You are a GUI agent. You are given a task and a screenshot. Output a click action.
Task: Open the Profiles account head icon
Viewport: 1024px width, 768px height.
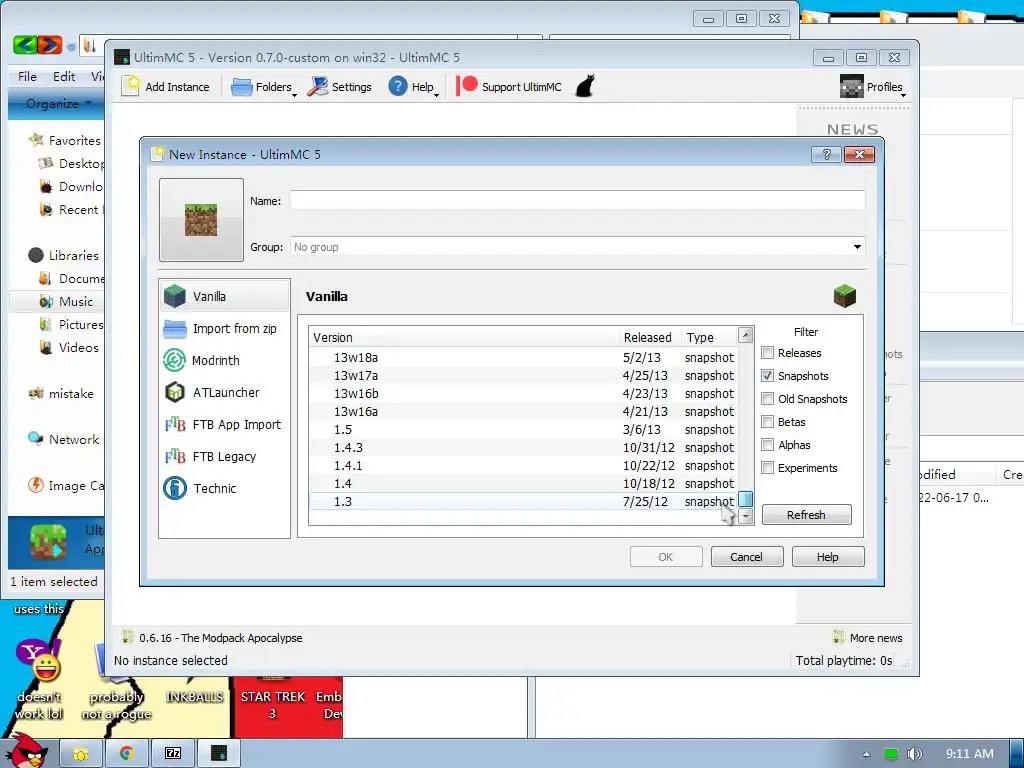pos(852,86)
